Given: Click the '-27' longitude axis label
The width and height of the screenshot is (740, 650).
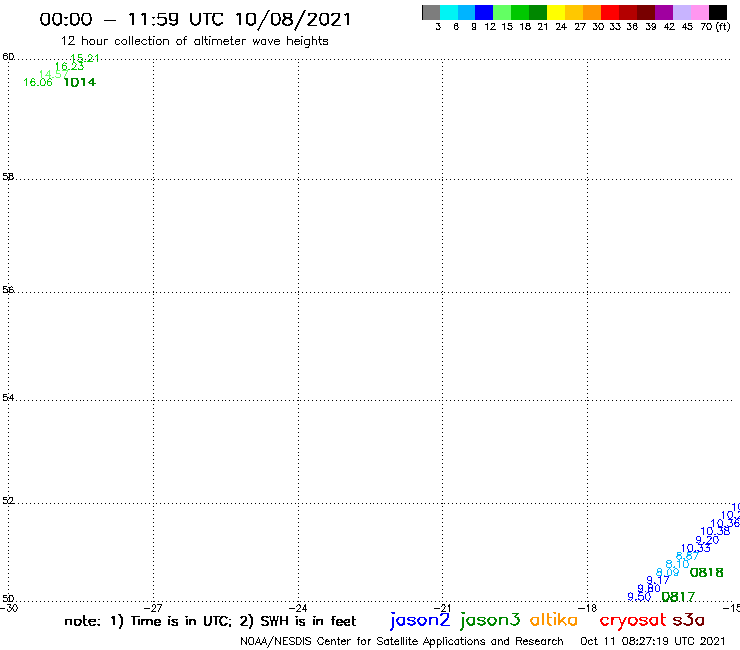Looking at the screenshot, I should point(153,608).
